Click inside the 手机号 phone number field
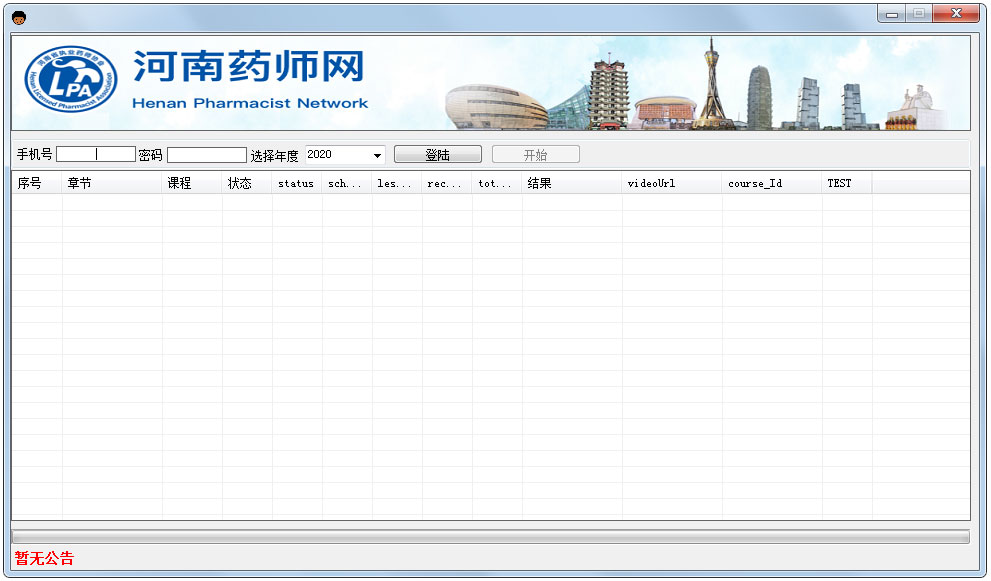This screenshot has width=991, height=581. point(96,155)
